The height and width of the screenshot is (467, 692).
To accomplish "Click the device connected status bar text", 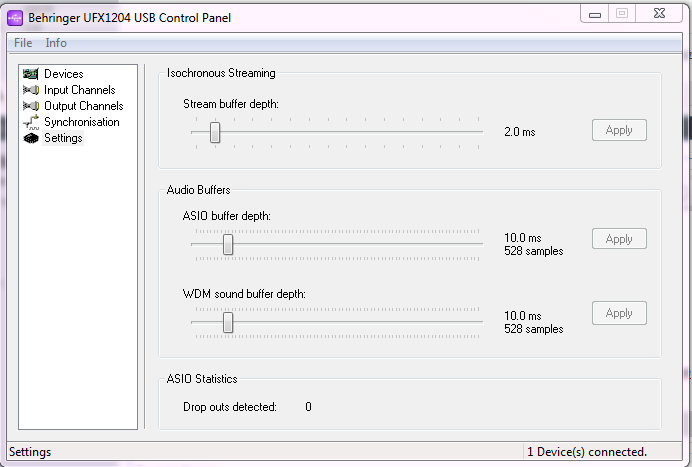I will 587,452.
